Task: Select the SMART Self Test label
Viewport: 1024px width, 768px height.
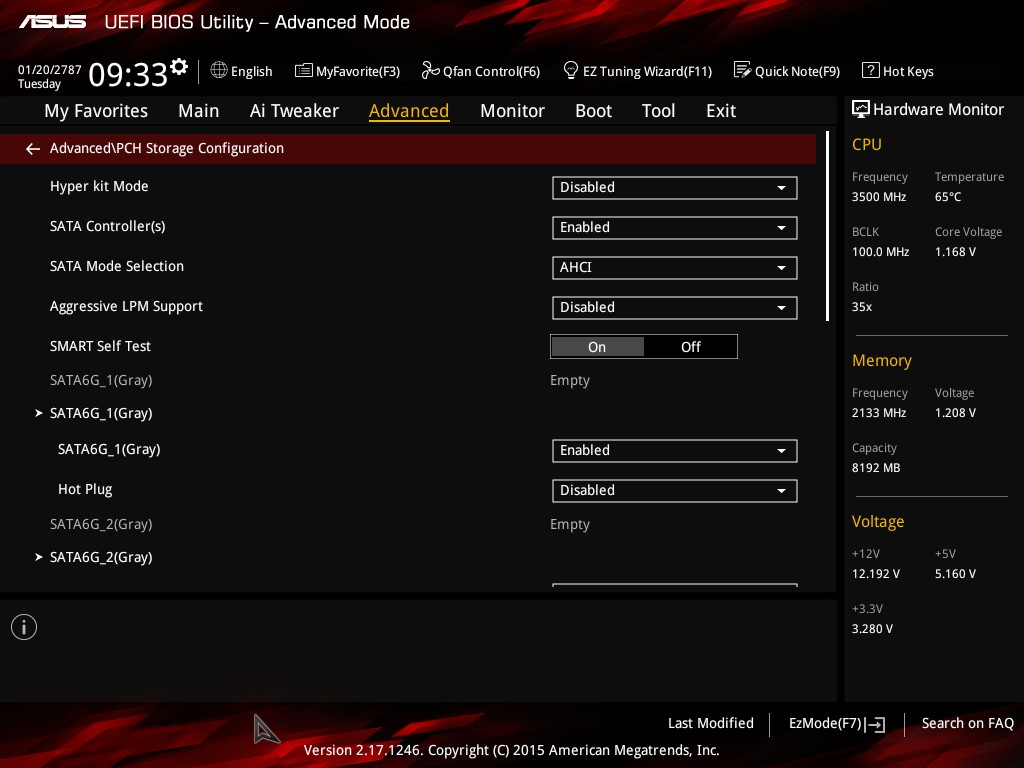Action: pyautogui.click(x=101, y=347)
